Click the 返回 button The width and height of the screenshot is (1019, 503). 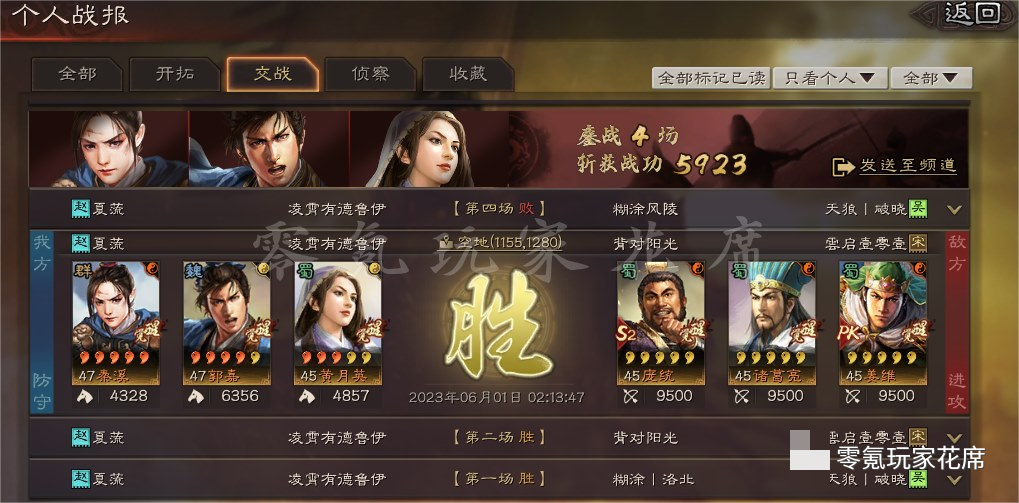(972, 14)
